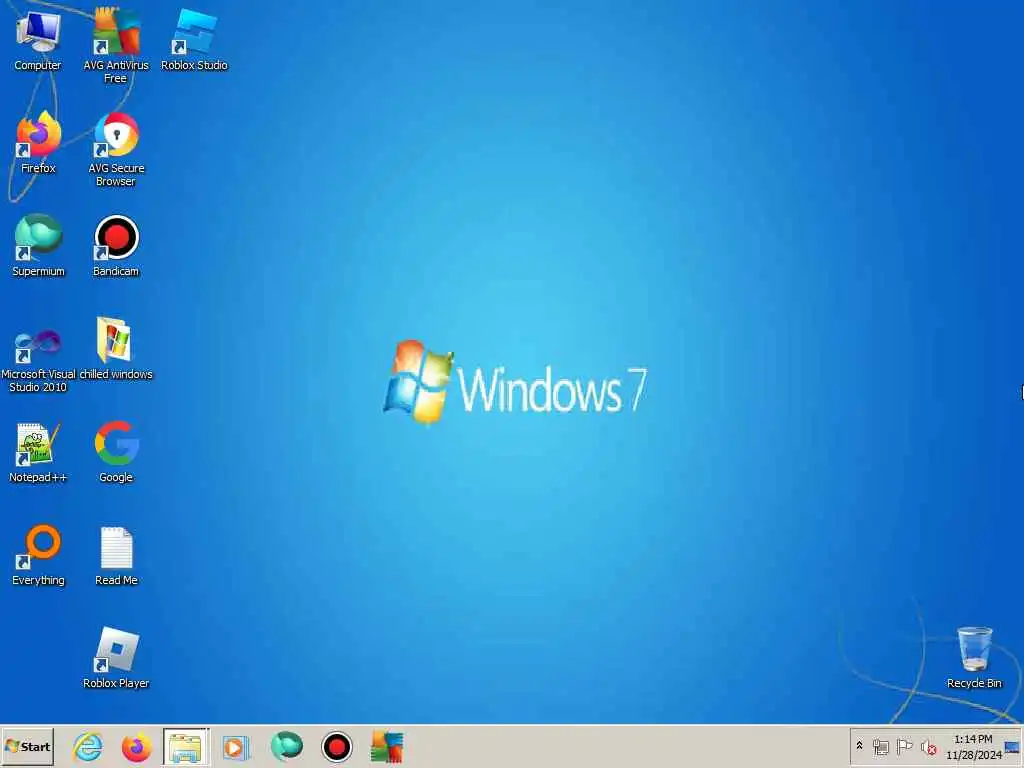This screenshot has height=768, width=1024.
Task: Select the Computer desktop icon
Action: [x=38, y=40]
